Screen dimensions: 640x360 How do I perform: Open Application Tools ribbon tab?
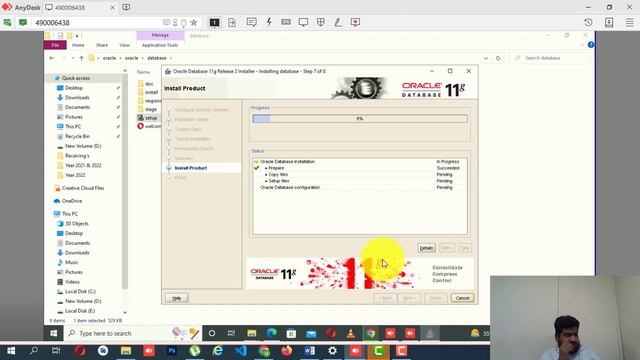click(160, 45)
